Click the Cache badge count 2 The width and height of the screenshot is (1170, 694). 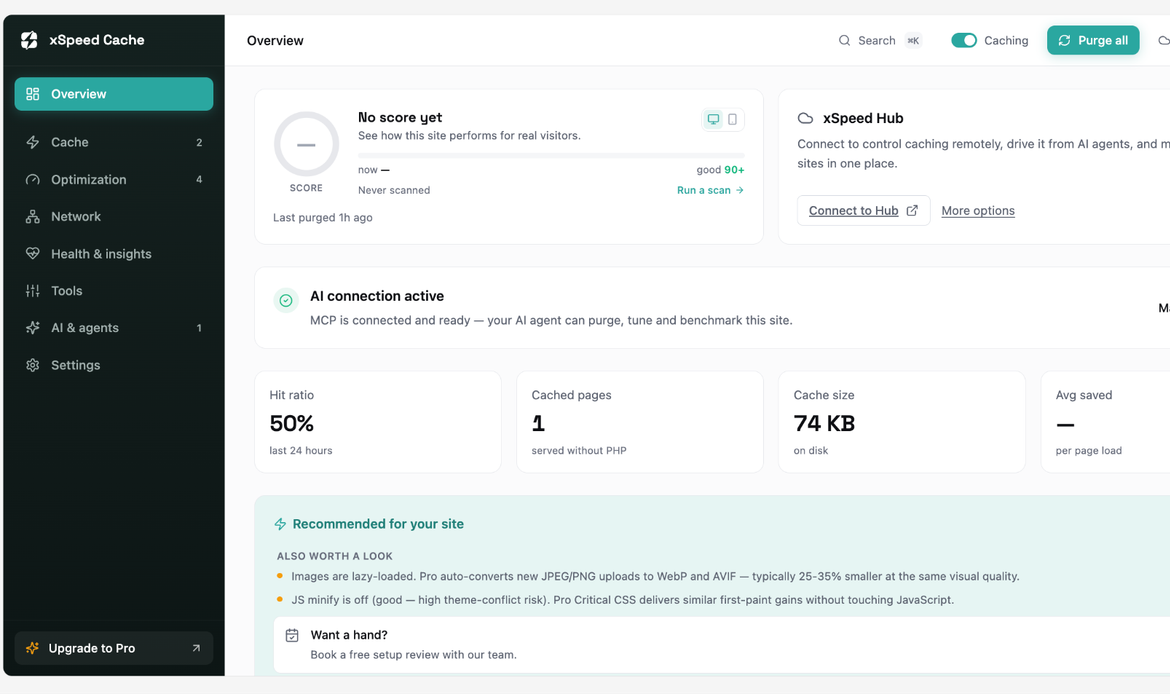(199, 143)
